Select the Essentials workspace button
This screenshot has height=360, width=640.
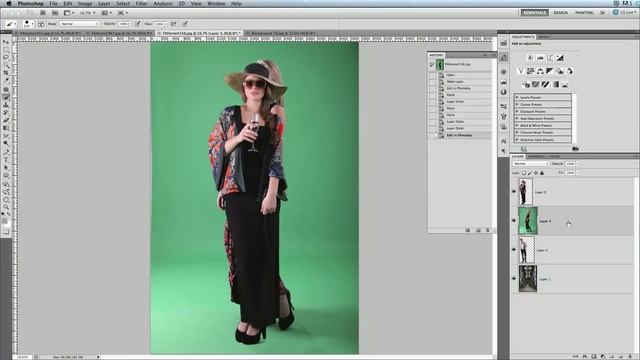coord(535,13)
